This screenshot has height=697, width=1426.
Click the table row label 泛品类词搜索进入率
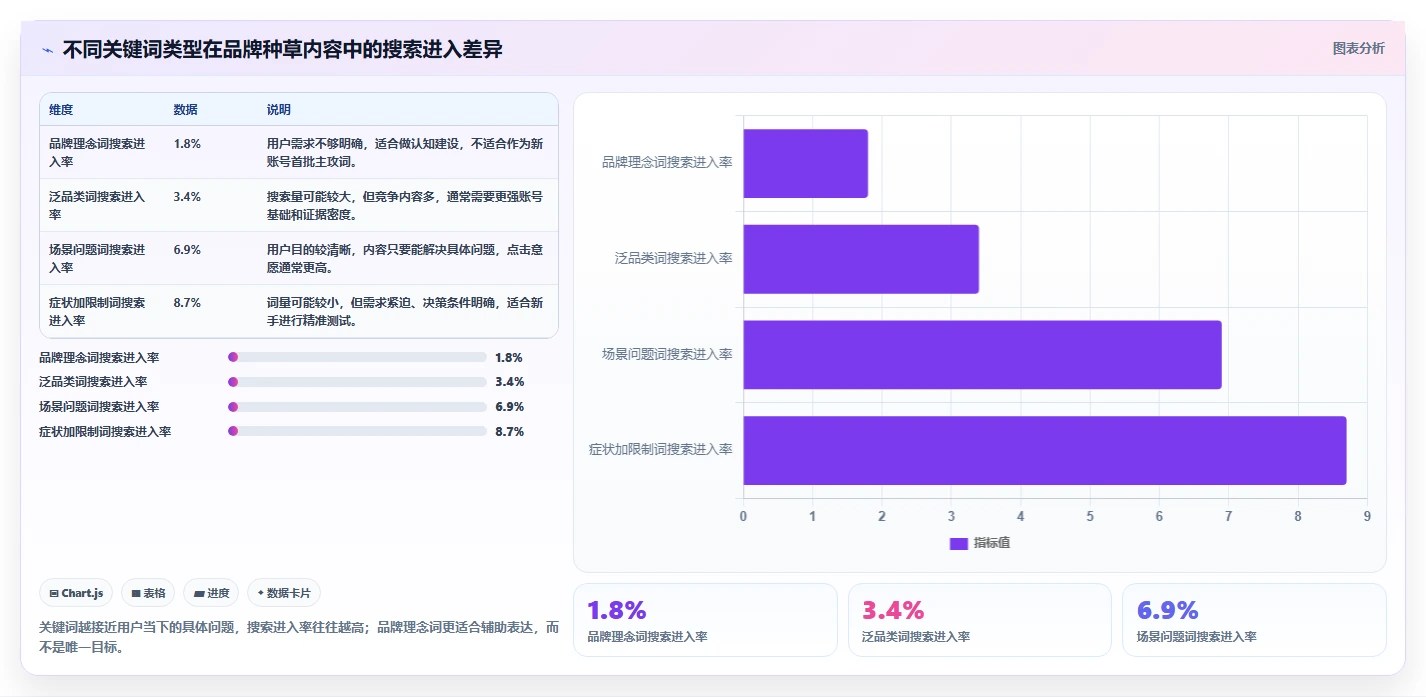click(97, 205)
